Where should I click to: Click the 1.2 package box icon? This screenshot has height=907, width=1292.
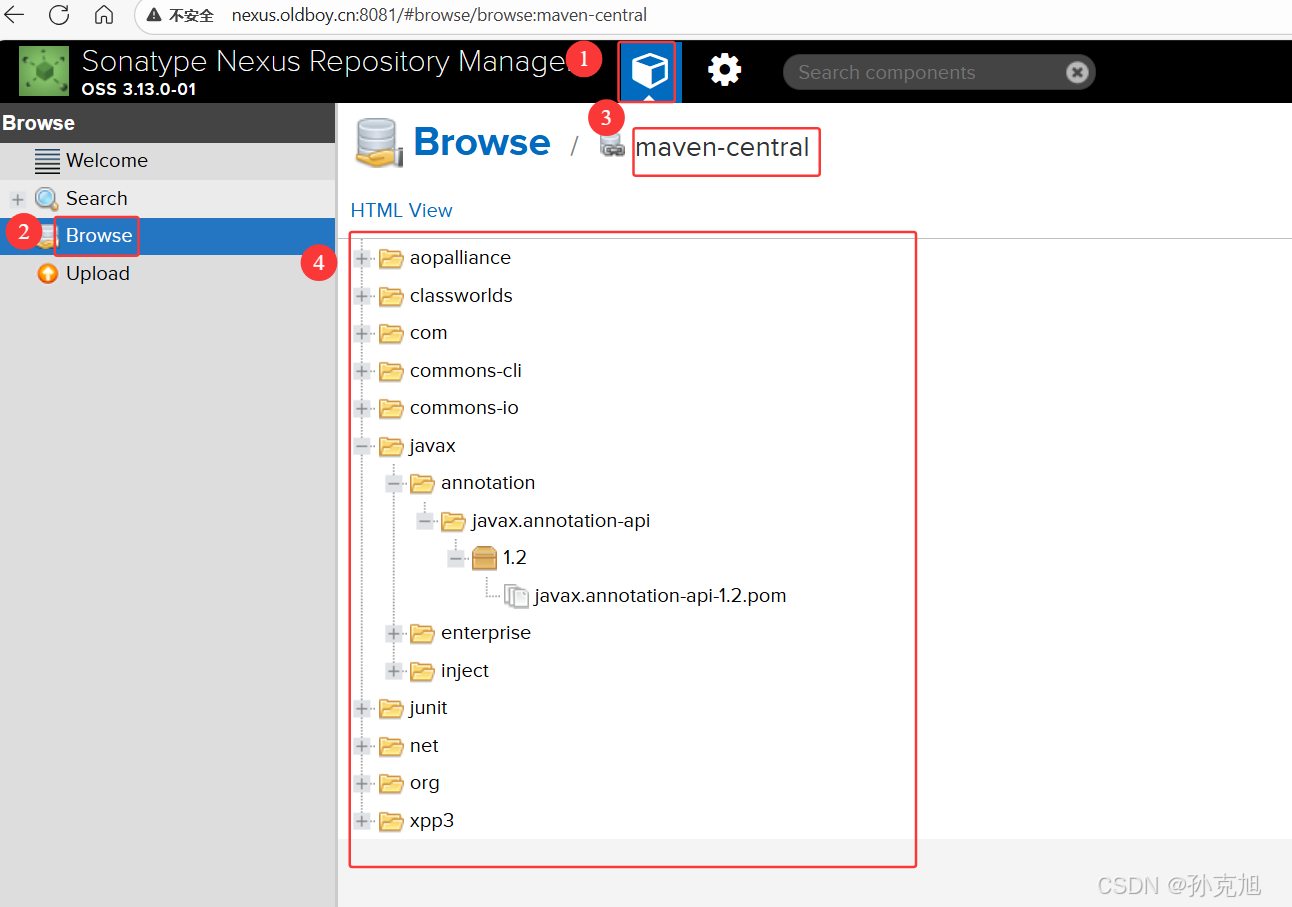coord(485,558)
